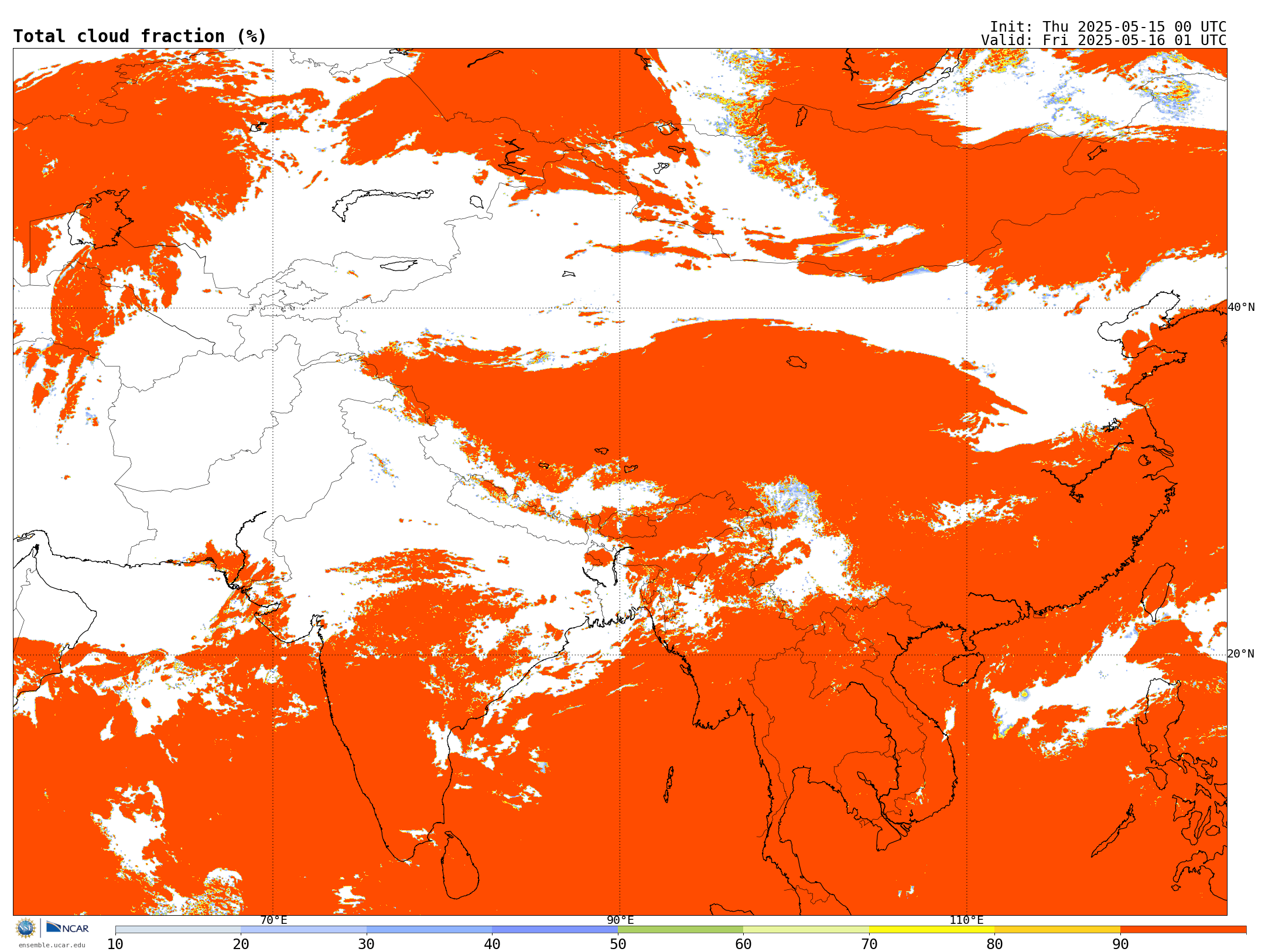Screen dimensions: 1265x952
Task: Click the colorbar tick label 10
Action: 115,944
